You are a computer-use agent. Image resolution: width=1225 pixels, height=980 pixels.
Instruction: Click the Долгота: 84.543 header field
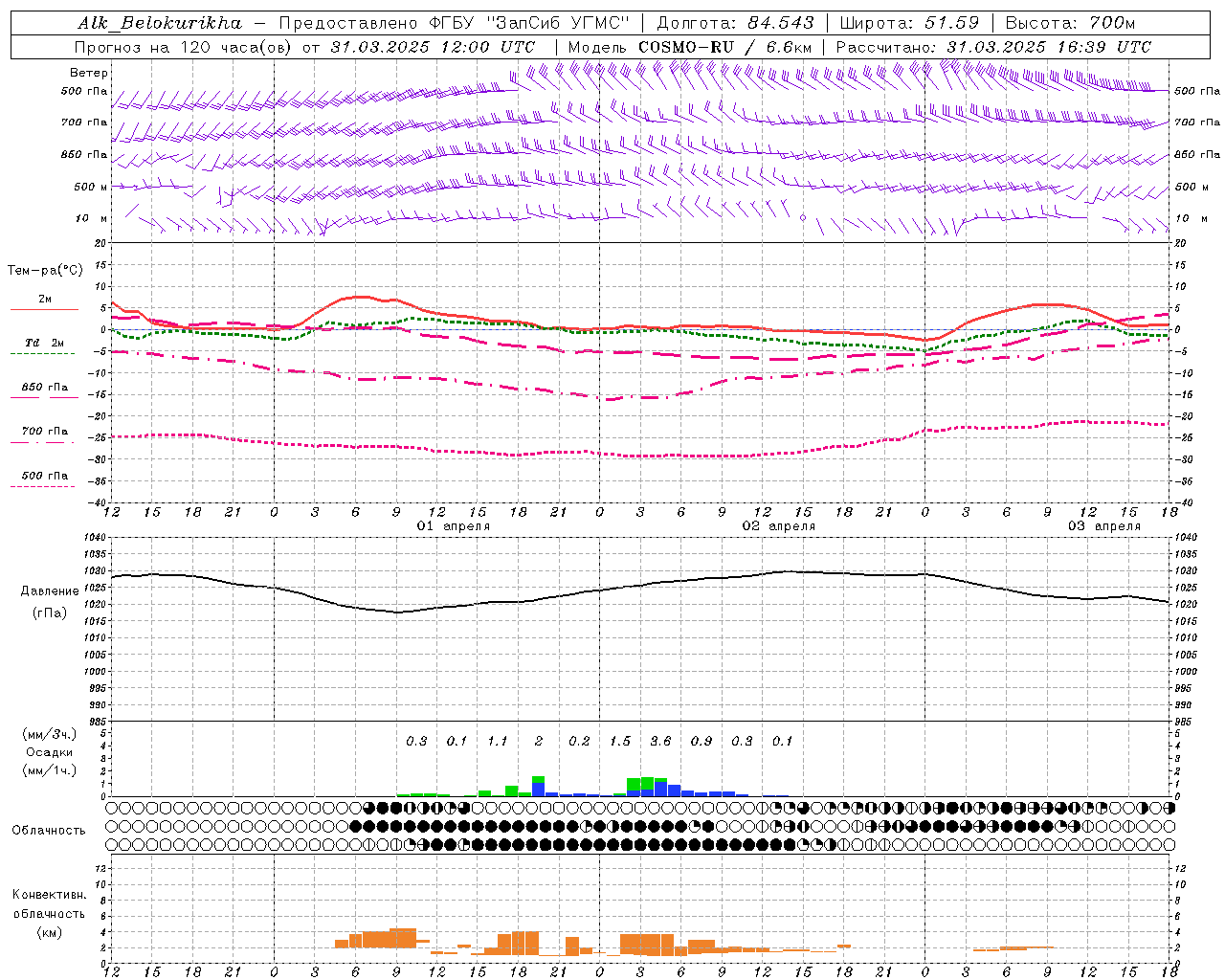point(736,23)
